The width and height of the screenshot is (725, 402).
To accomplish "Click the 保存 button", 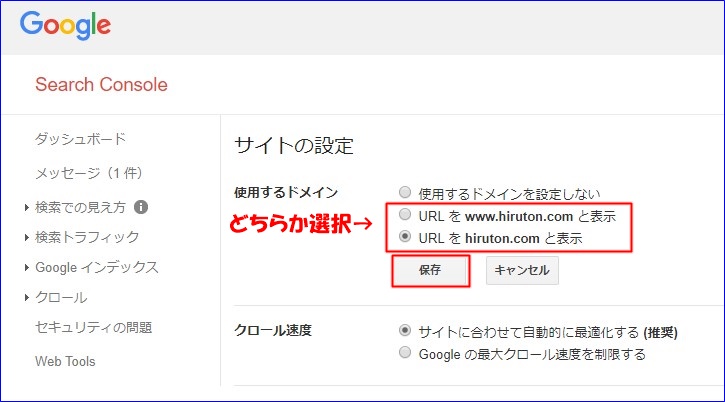I will click(x=430, y=270).
